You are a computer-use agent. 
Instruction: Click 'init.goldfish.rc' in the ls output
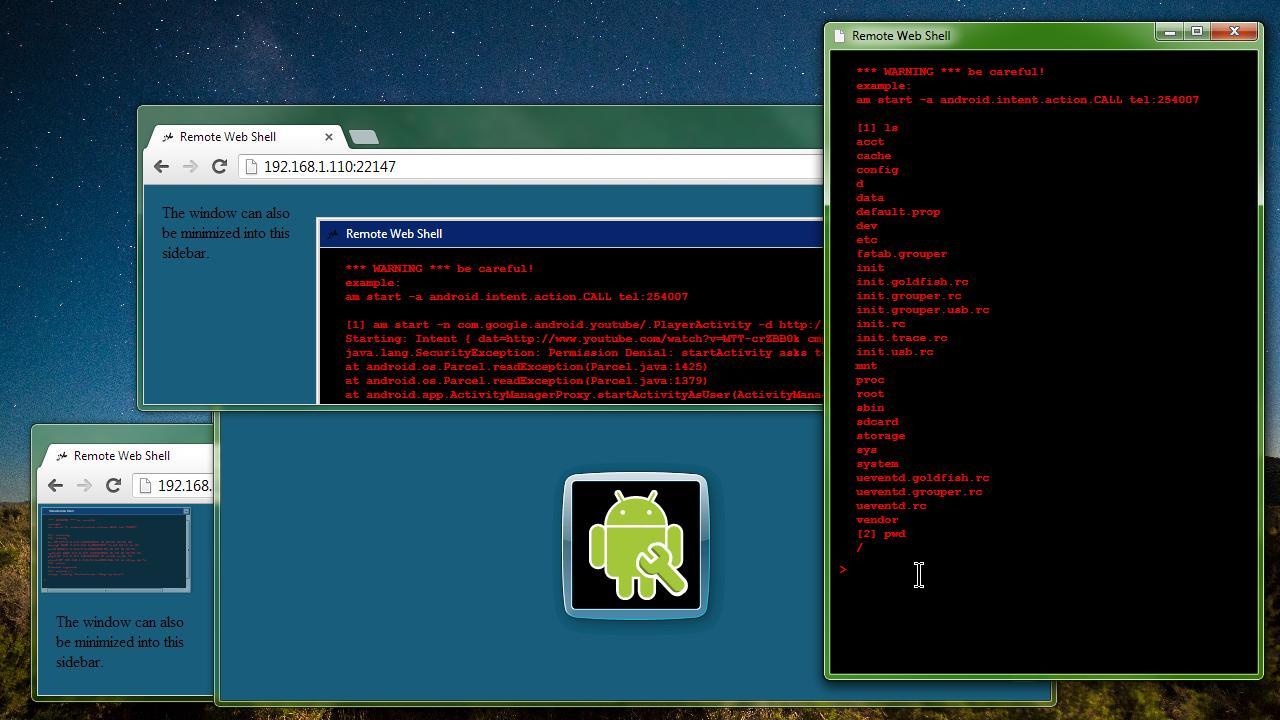(912, 282)
